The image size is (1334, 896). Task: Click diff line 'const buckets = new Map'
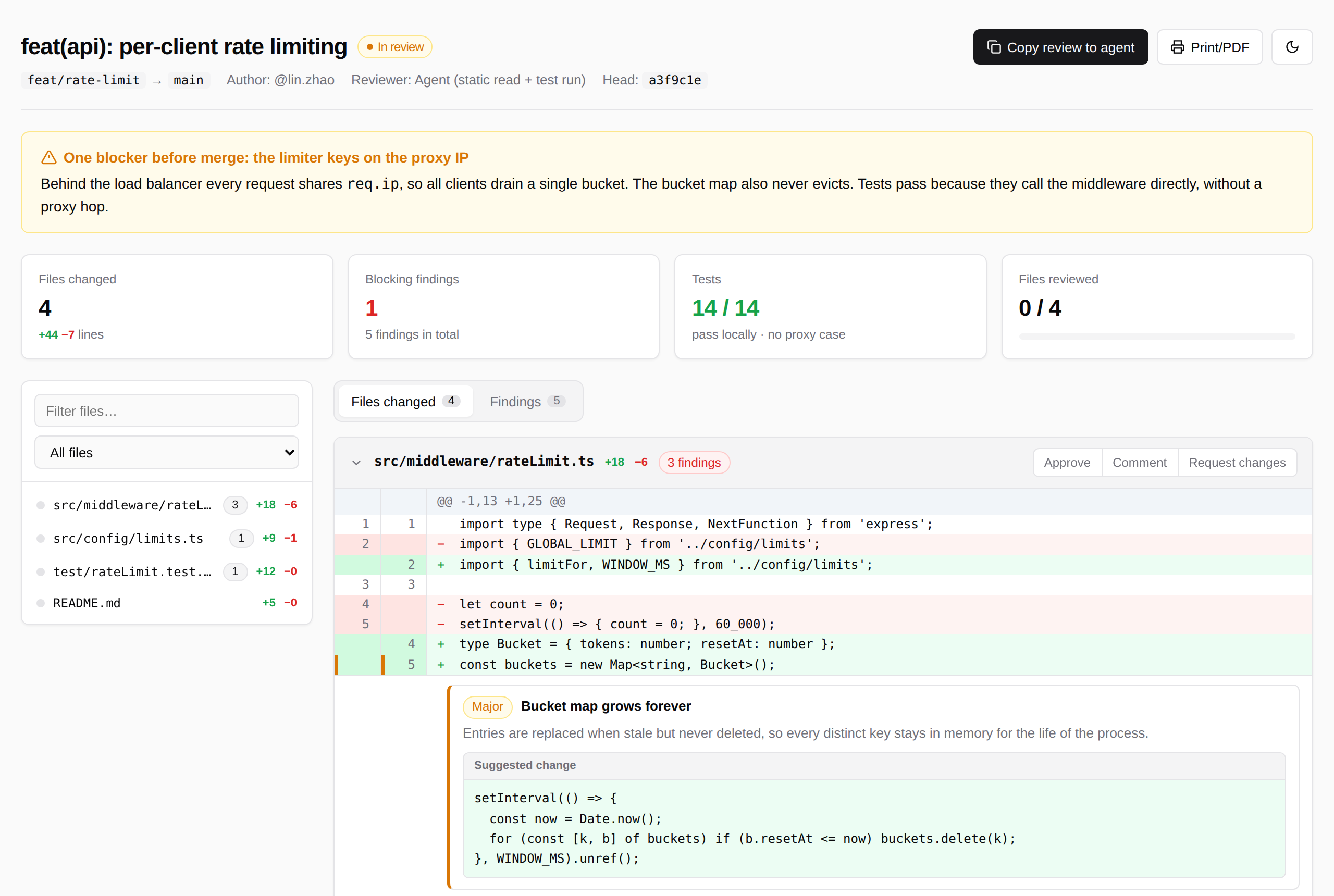(823, 664)
